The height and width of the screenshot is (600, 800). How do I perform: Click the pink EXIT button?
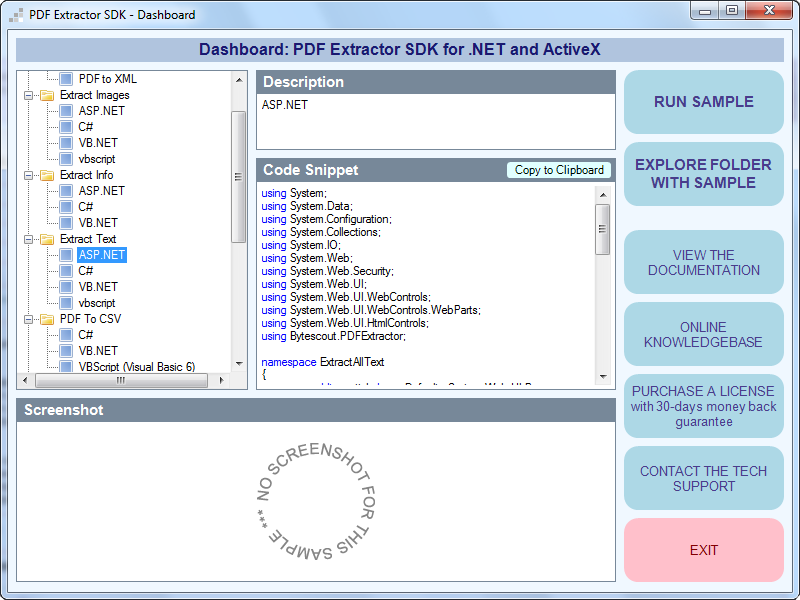[704, 550]
